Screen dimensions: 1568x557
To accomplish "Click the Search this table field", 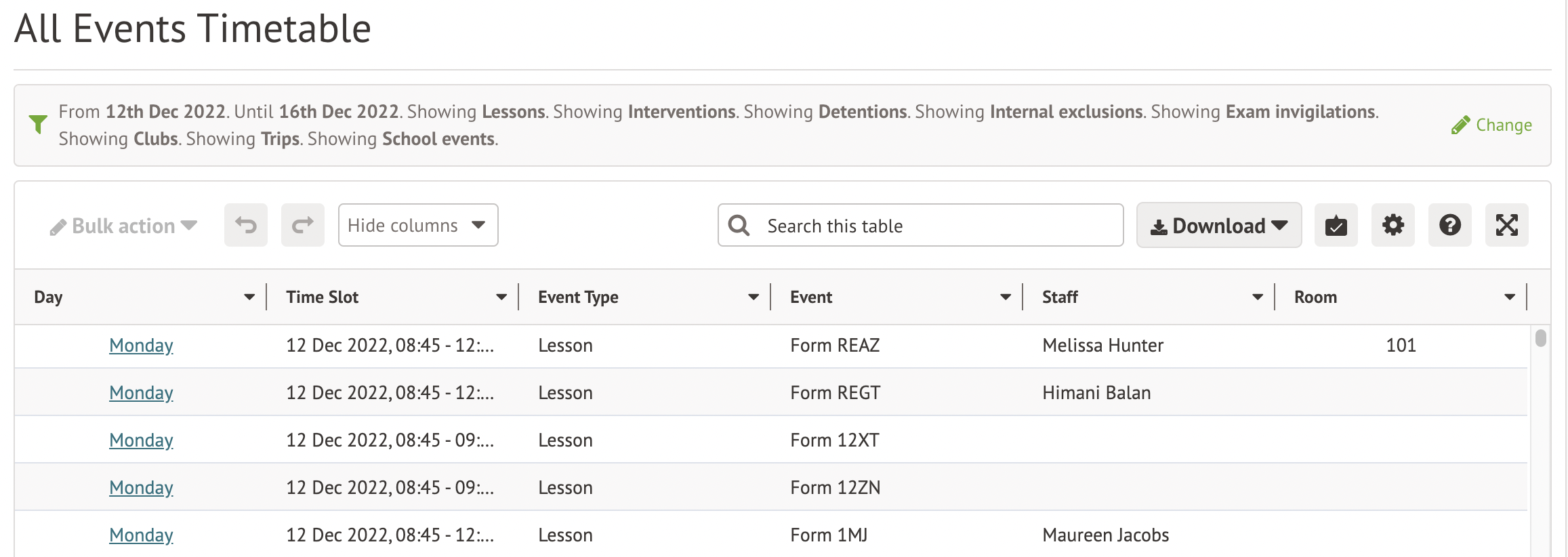I will pos(935,226).
